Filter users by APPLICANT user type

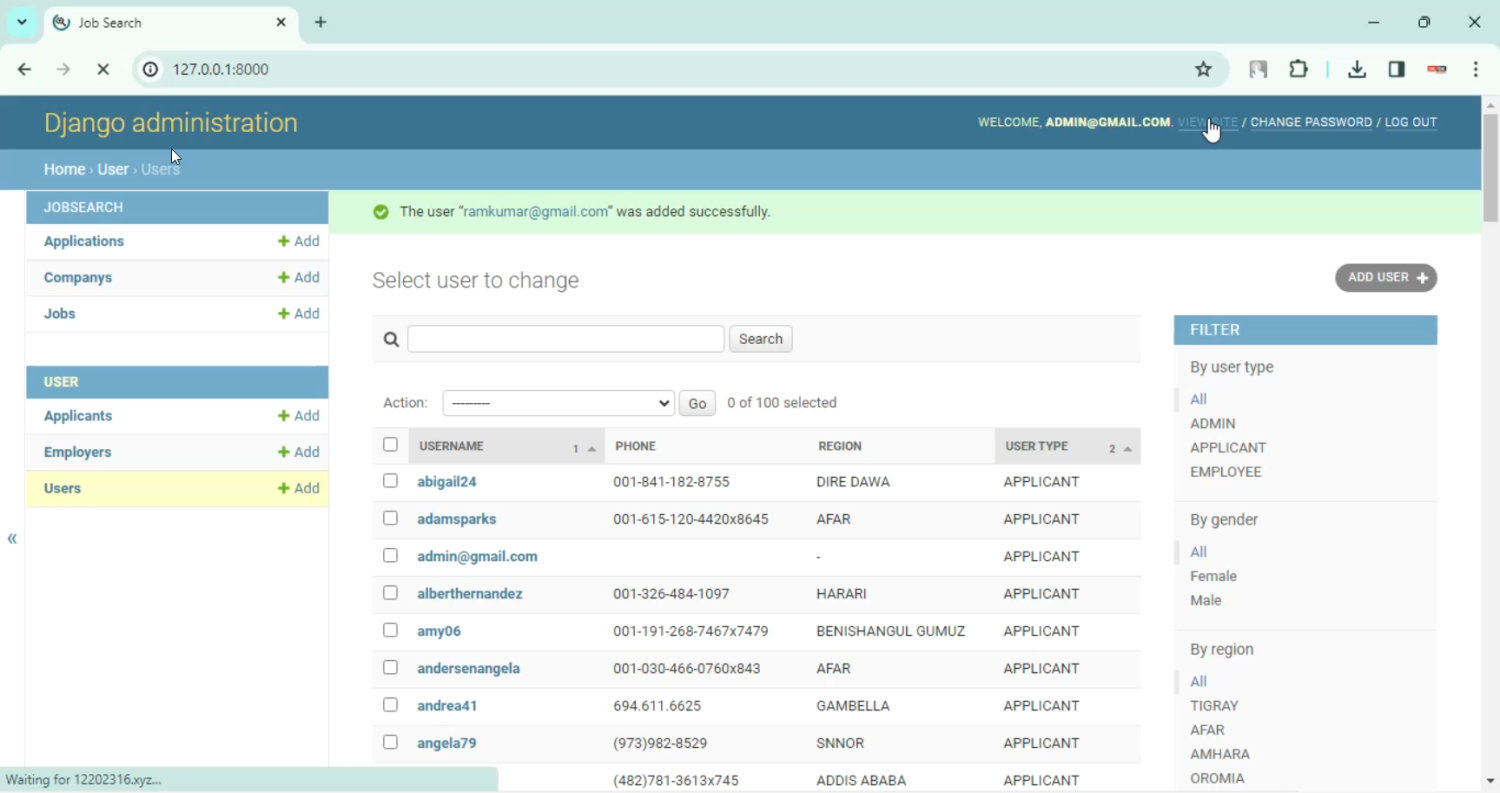(x=1227, y=447)
